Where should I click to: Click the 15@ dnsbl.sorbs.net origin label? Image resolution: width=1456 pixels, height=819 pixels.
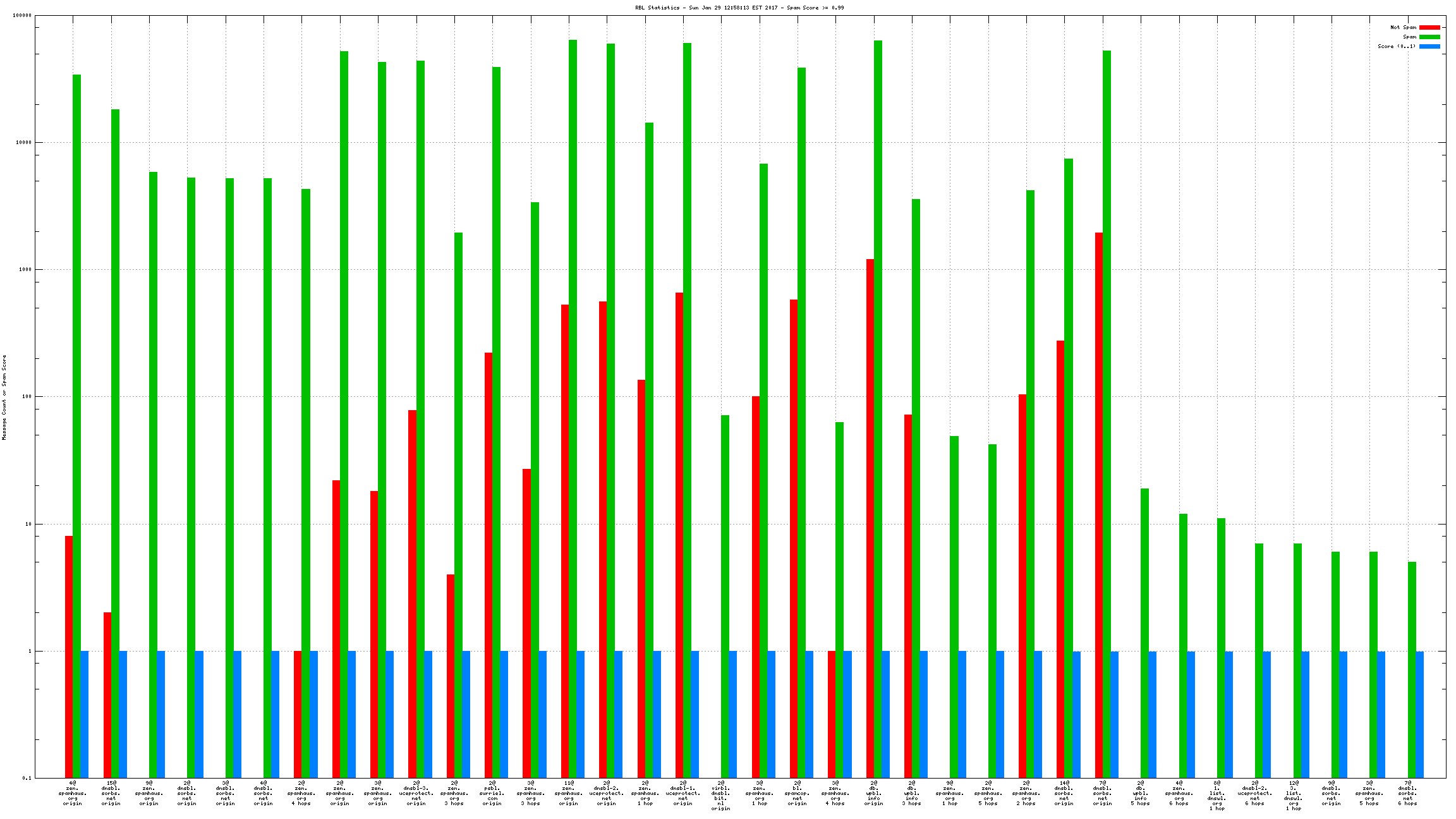[111, 793]
